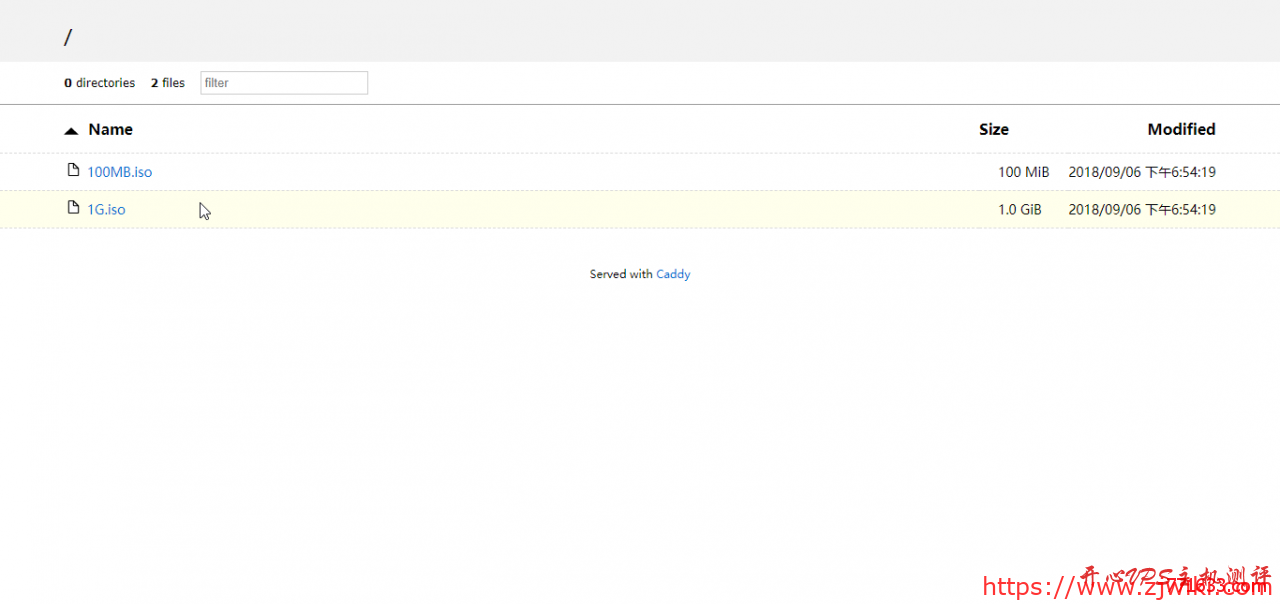Viewport: 1280px width, 604px height.
Task: Select the 100 MiB size cell
Action: click(1023, 172)
